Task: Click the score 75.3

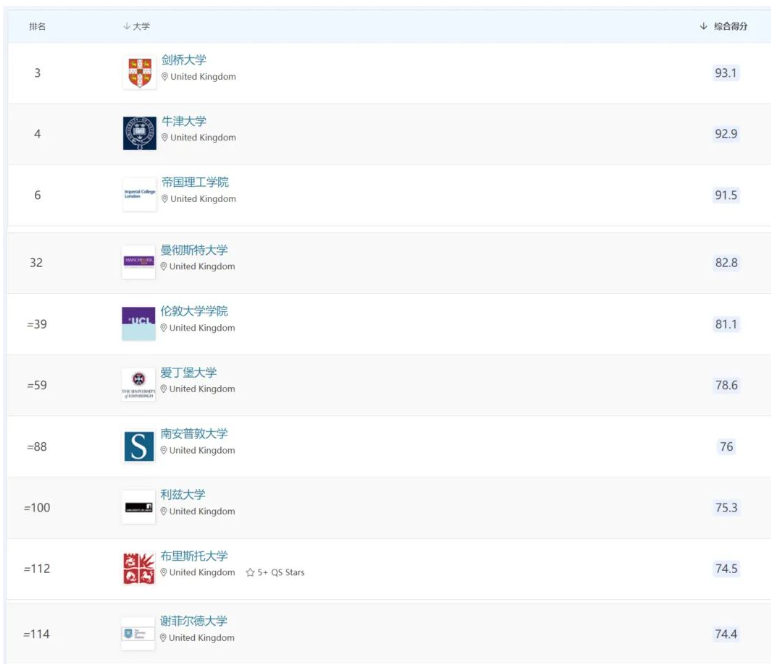Action: pos(726,508)
